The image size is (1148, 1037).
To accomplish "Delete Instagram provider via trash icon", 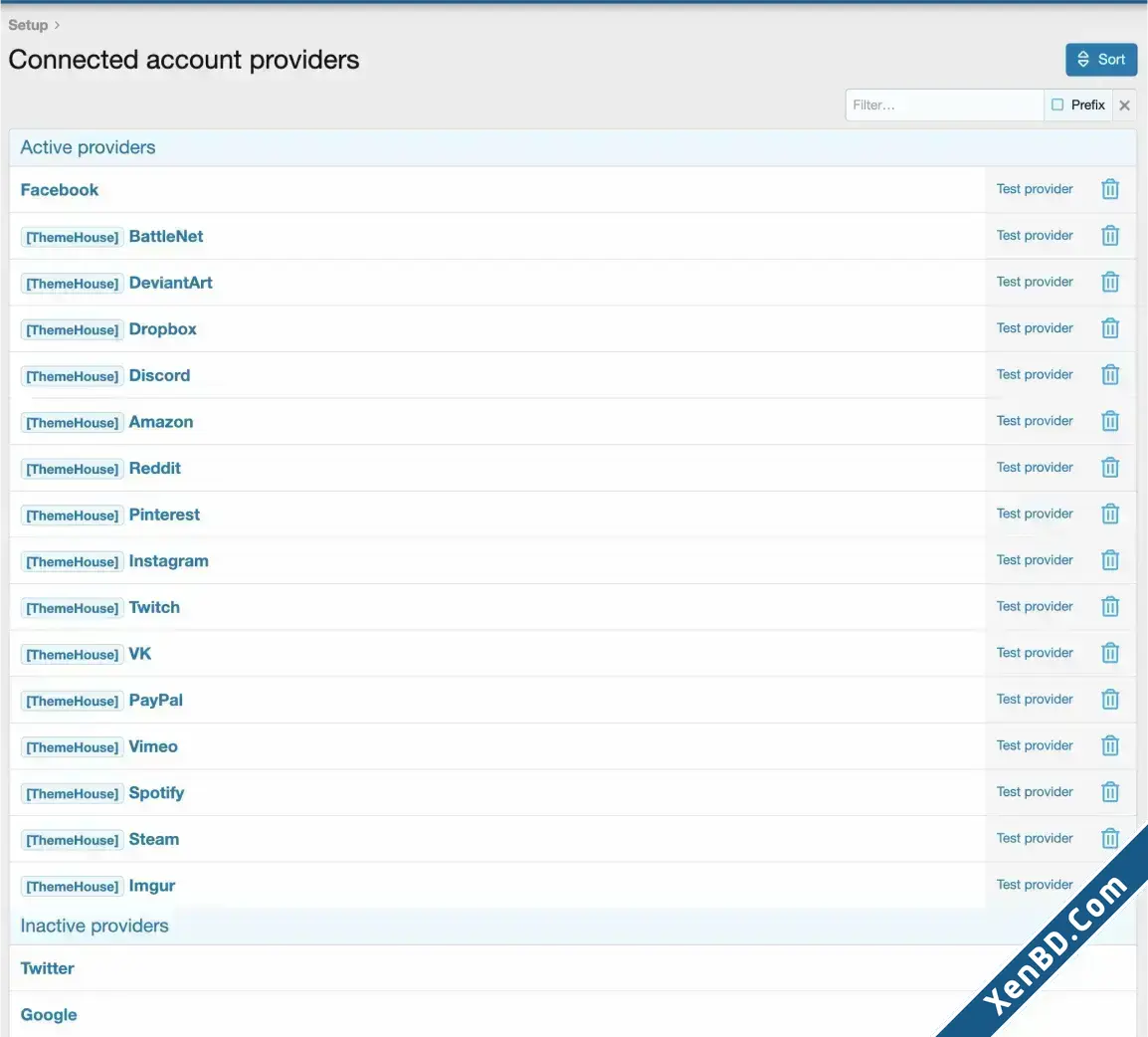I will [1110, 560].
